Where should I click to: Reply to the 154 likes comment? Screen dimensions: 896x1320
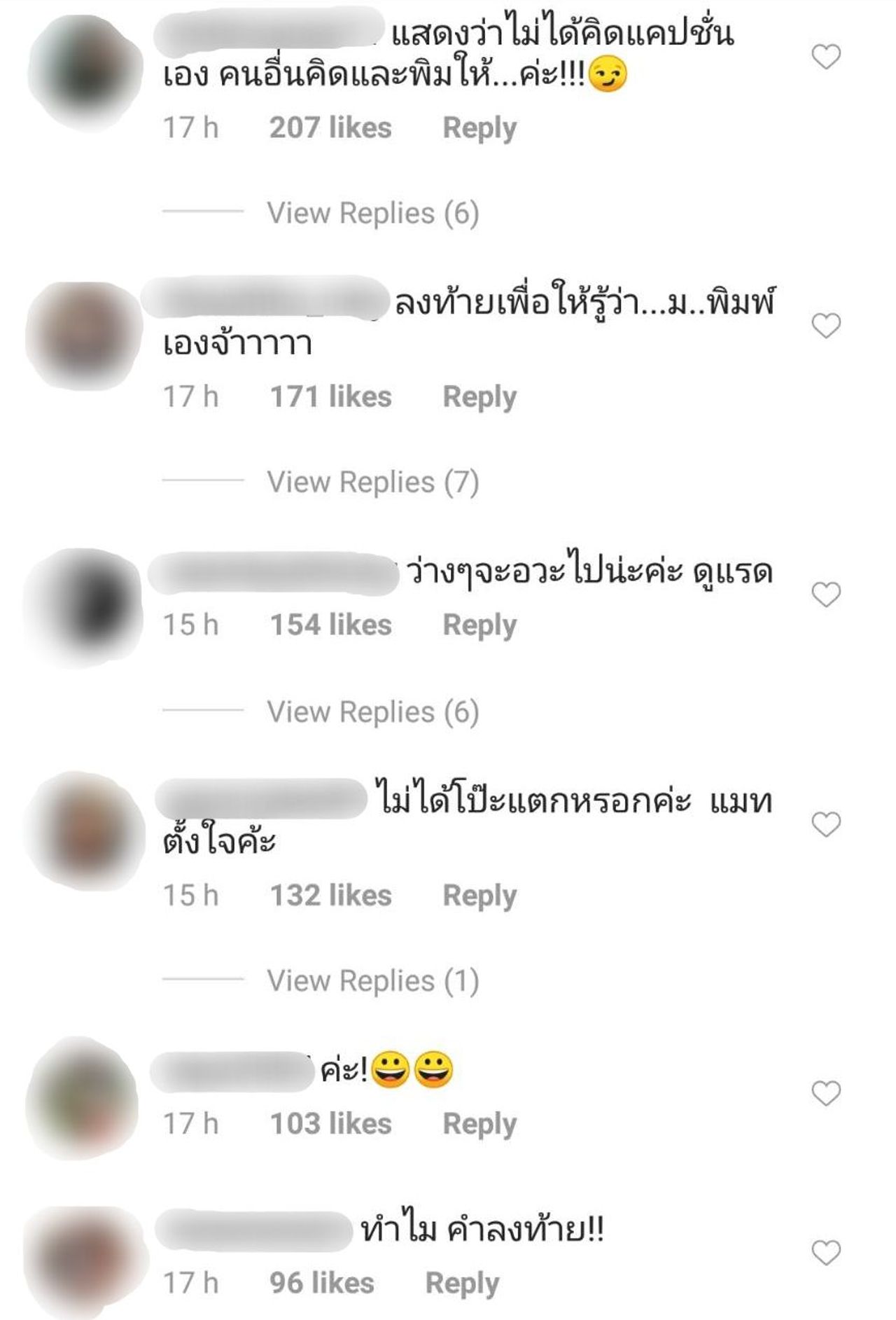(479, 625)
